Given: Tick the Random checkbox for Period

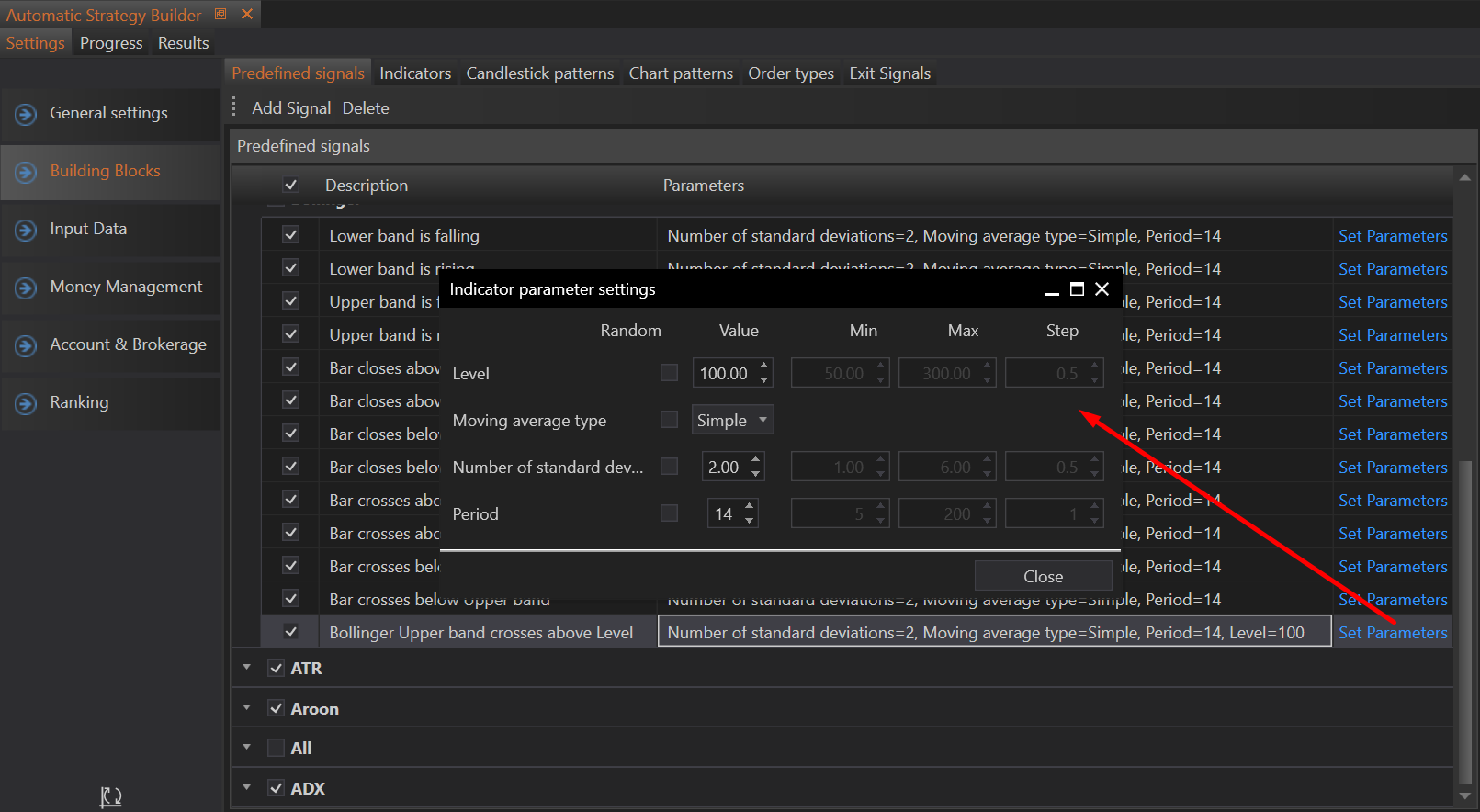Looking at the screenshot, I should (669, 513).
